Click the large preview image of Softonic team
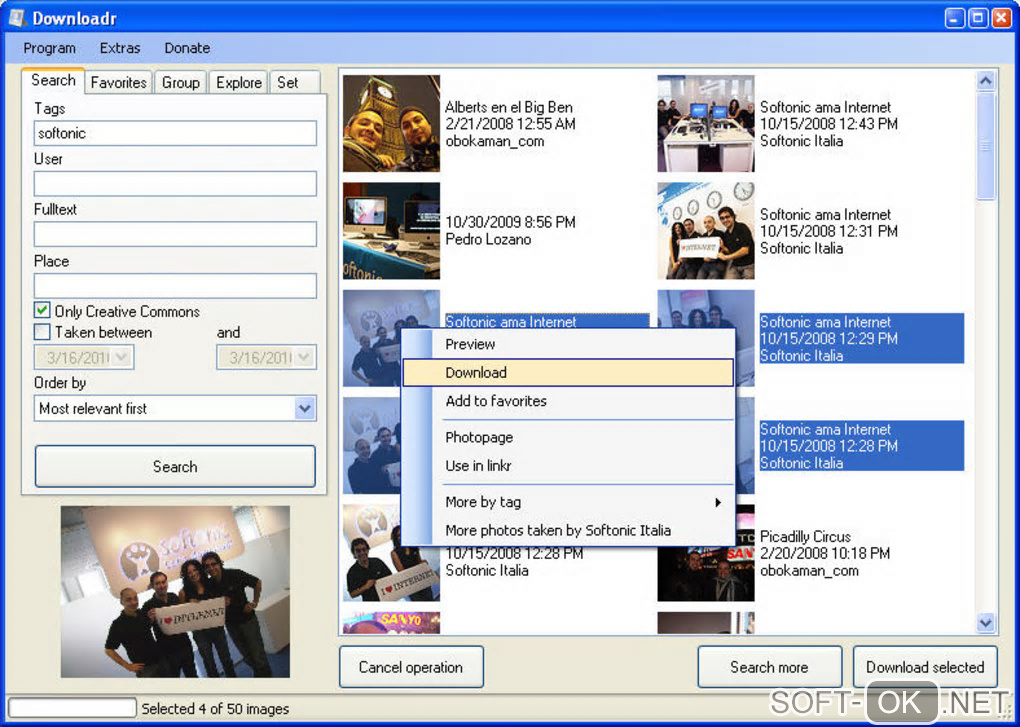This screenshot has width=1020, height=727. pos(175,592)
